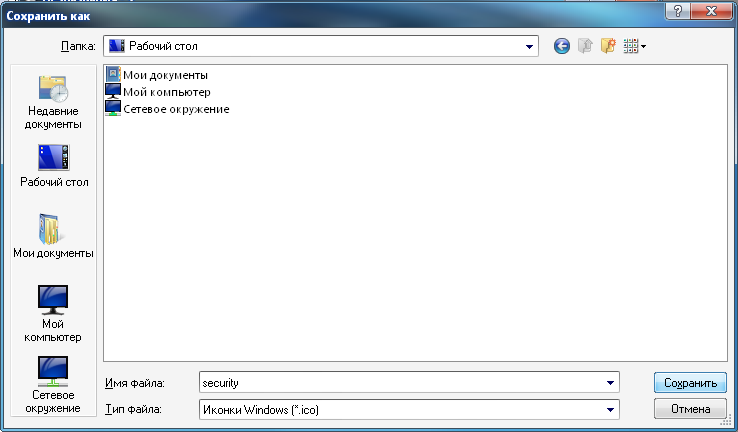
Task: Create a new folder
Action: click(608, 46)
